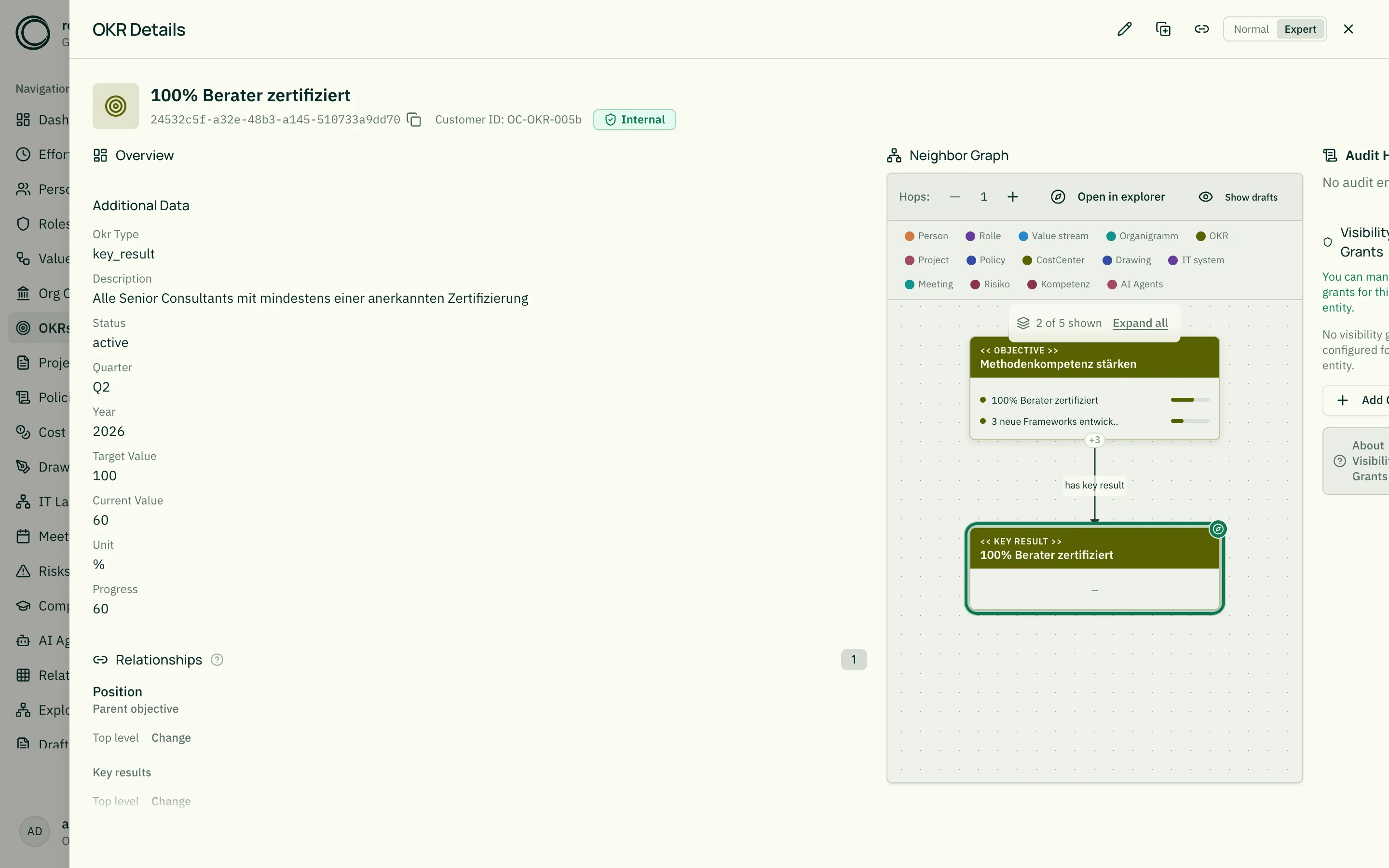The image size is (1389, 868).
Task: Click the explorer badge on Key Result node
Action: 1217,529
